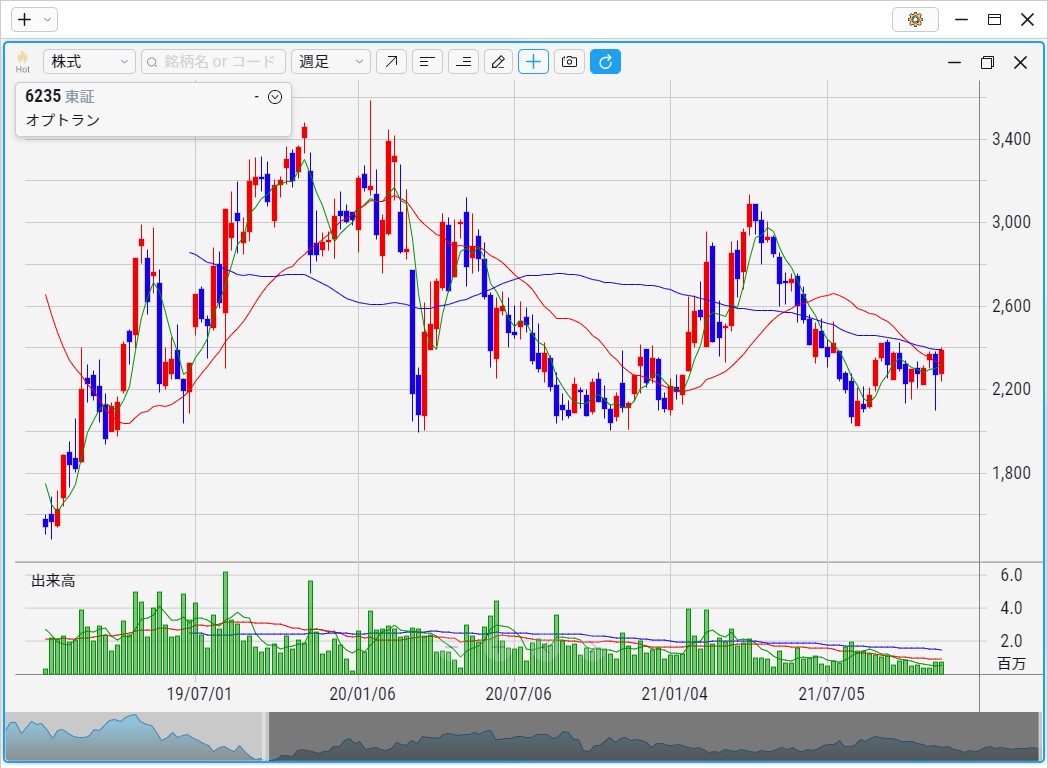1048x768 pixels.
Task: Click the 21/07/05 date label
Action: 831,694
